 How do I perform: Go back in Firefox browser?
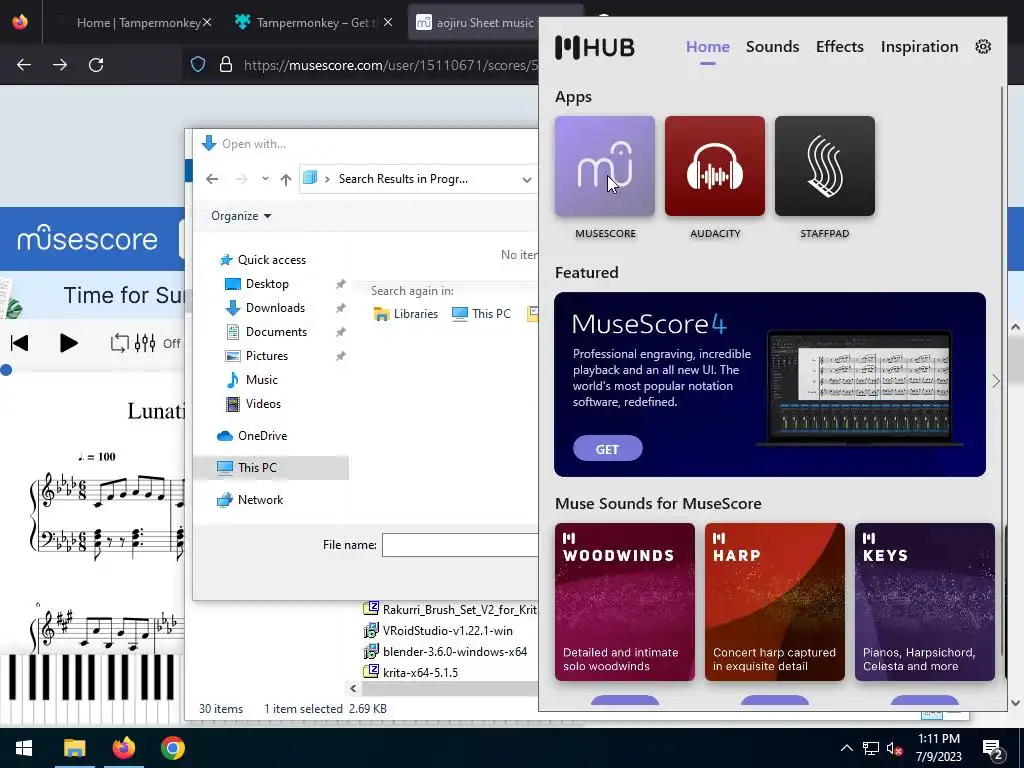[x=24, y=65]
